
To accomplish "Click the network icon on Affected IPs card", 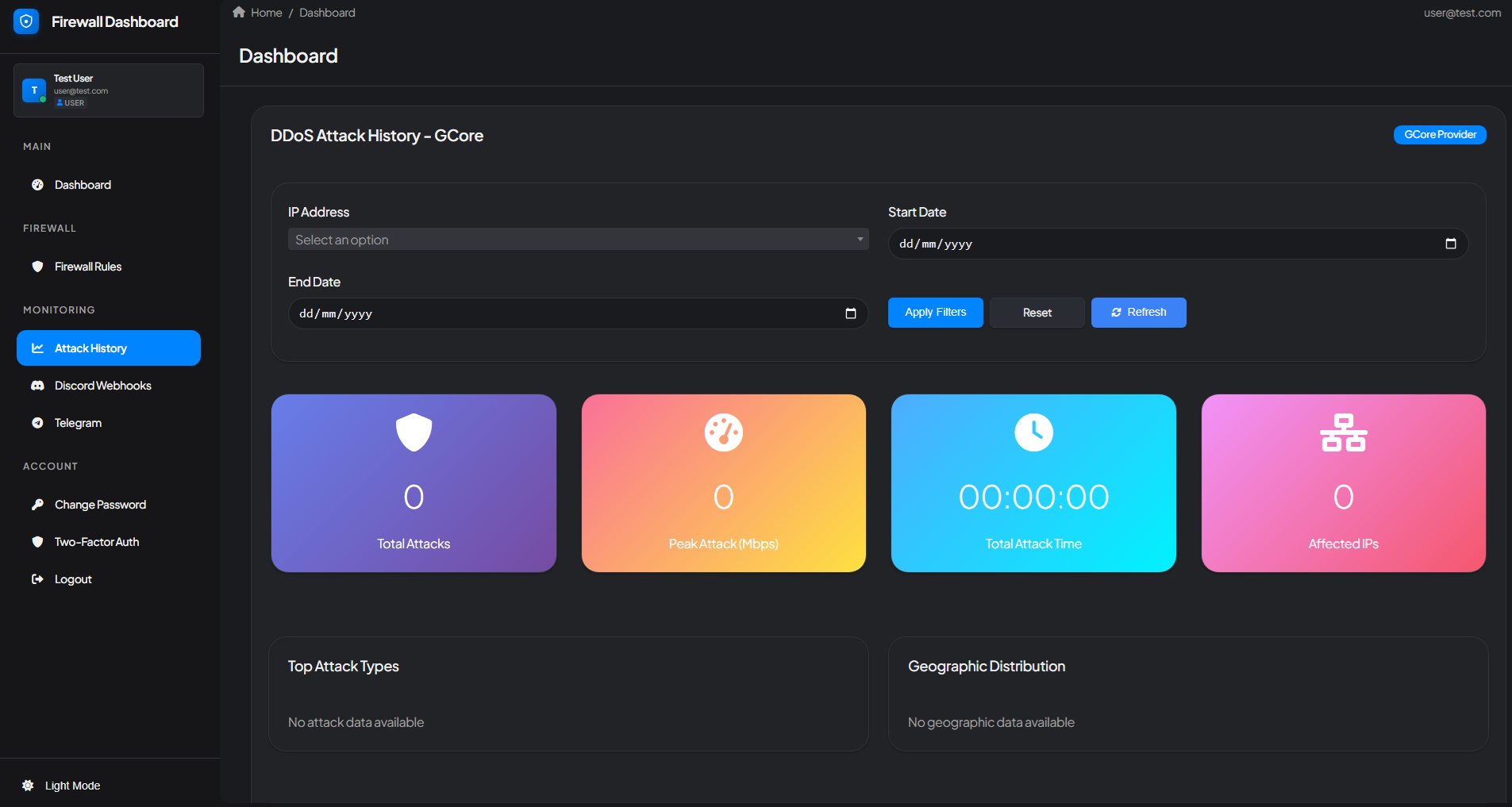I will pyautogui.click(x=1343, y=432).
